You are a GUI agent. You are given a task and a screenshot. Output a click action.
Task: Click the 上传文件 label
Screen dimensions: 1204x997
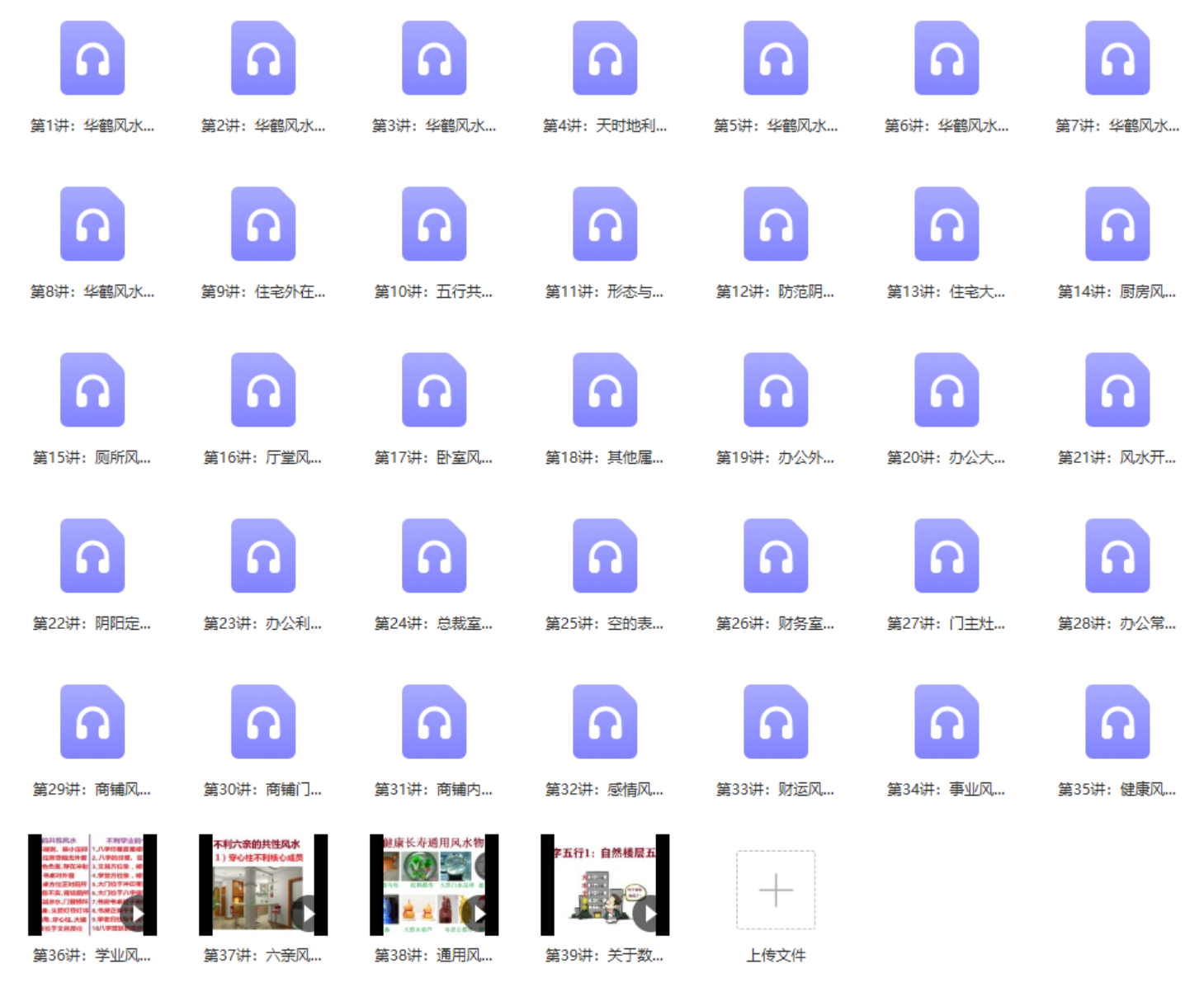click(x=776, y=956)
